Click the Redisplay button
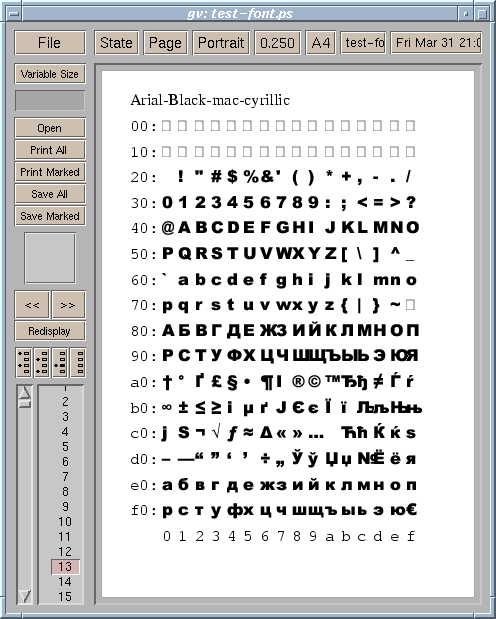The image size is (496, 619). pyautogui.click(x=50, y=331)
